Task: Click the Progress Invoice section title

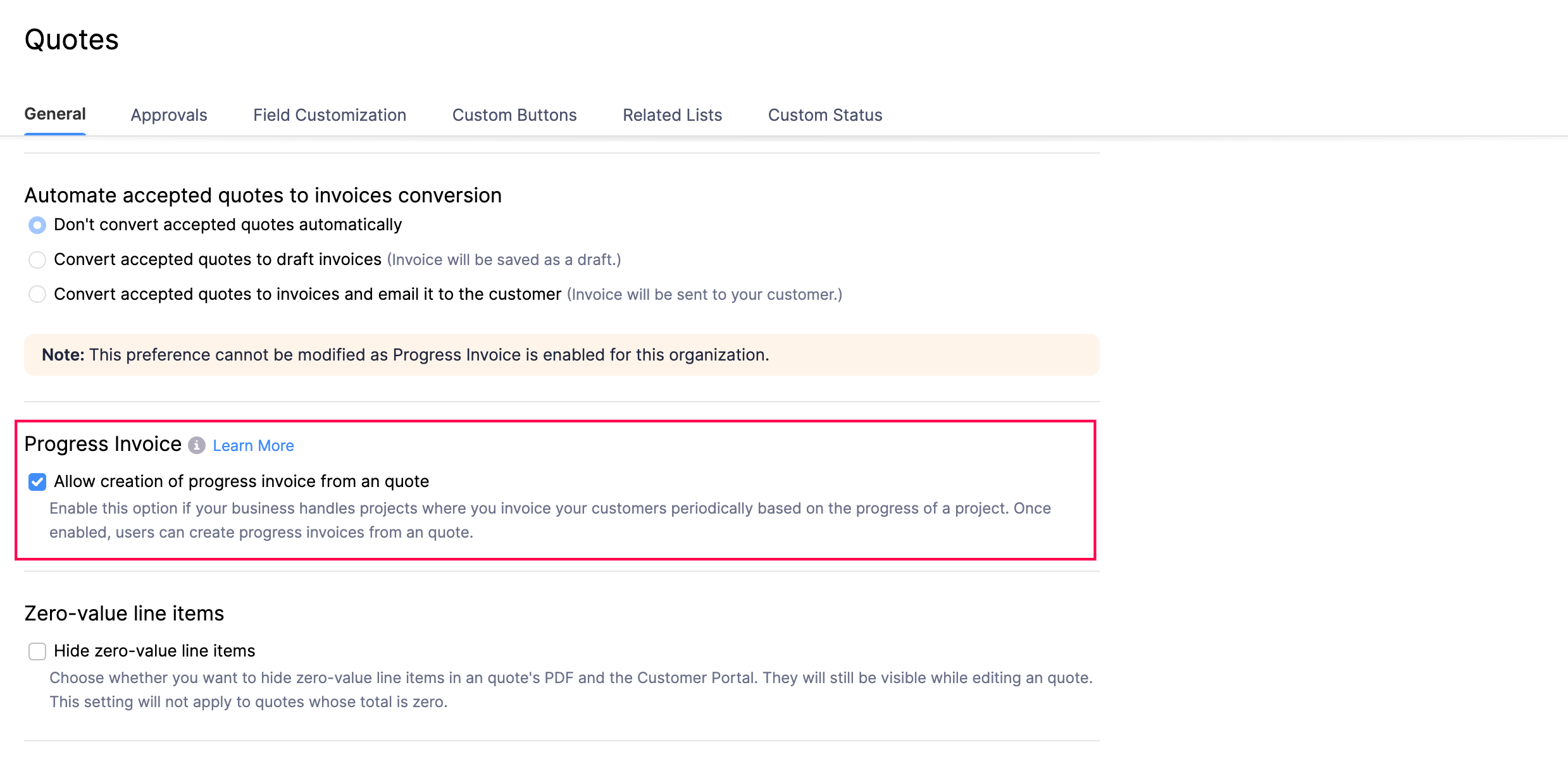Action: 103,444
